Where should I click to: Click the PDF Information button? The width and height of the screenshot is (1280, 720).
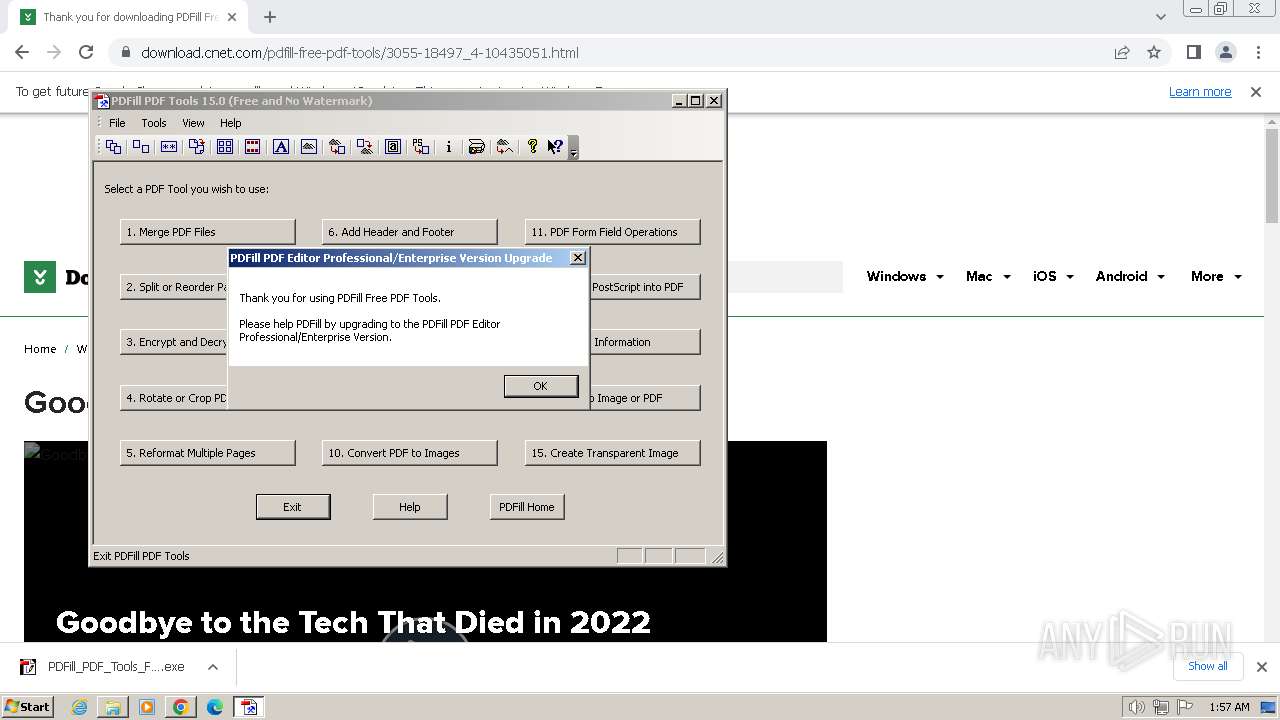(x=644, y=342)
